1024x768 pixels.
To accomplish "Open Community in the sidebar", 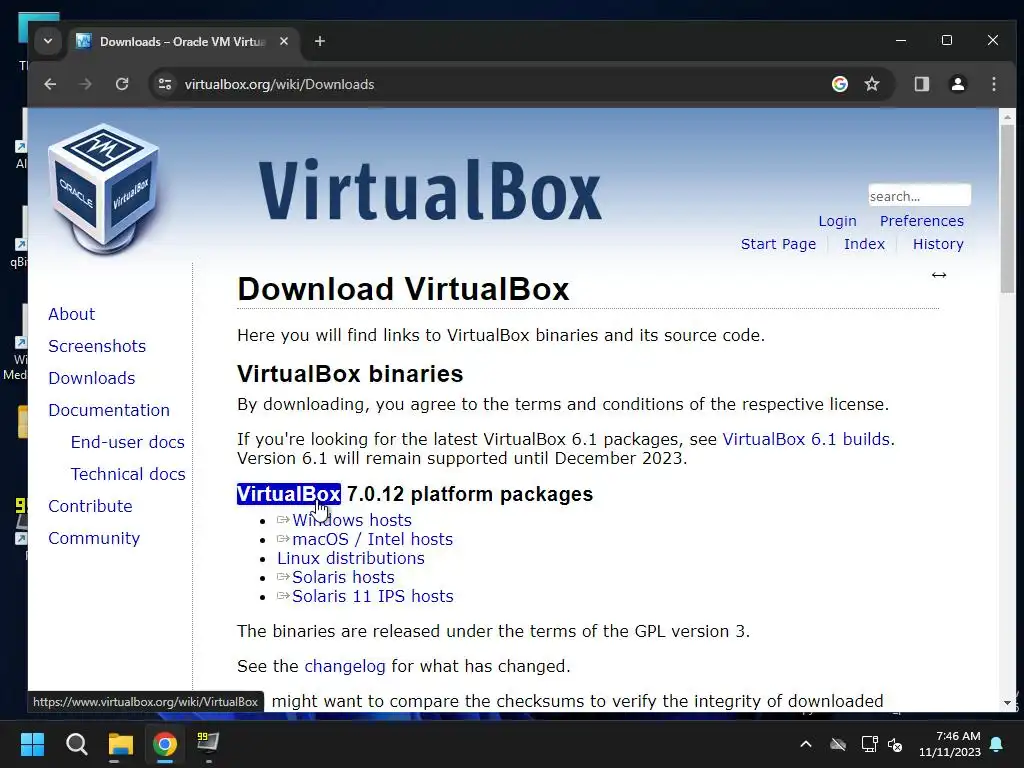I will 94,538.
